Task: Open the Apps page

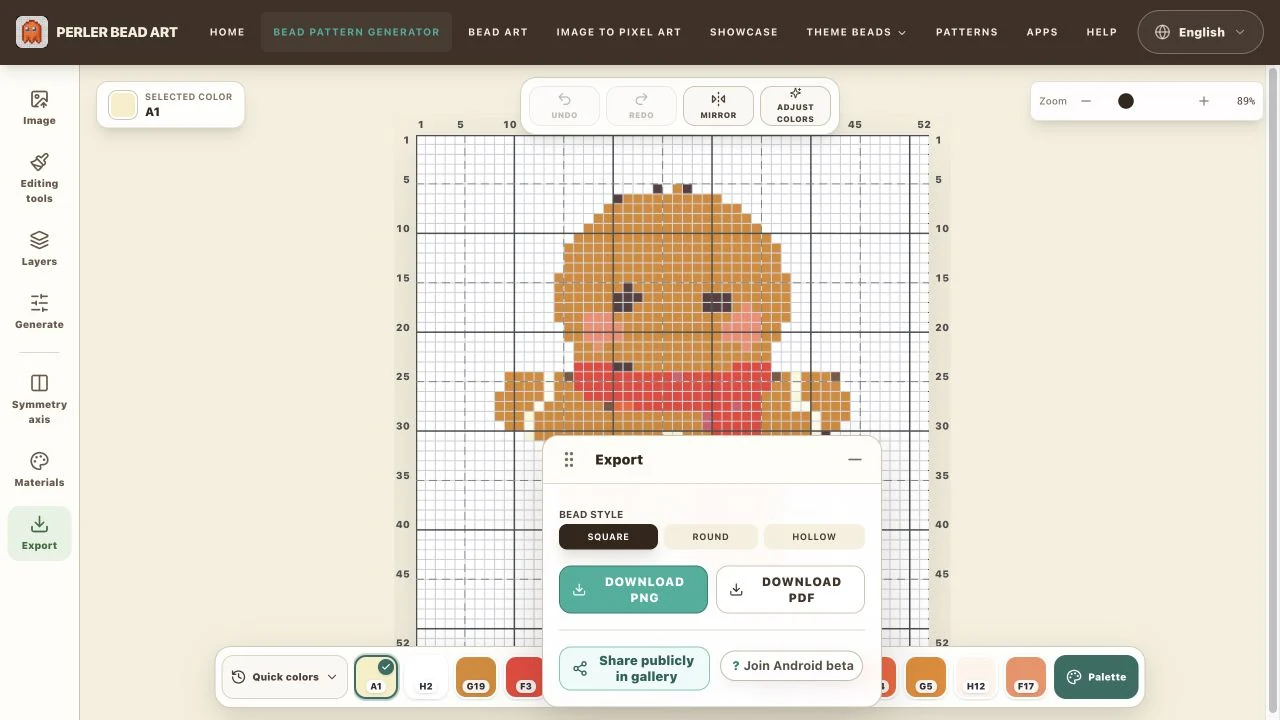Action: click(x=1042, y=32)
